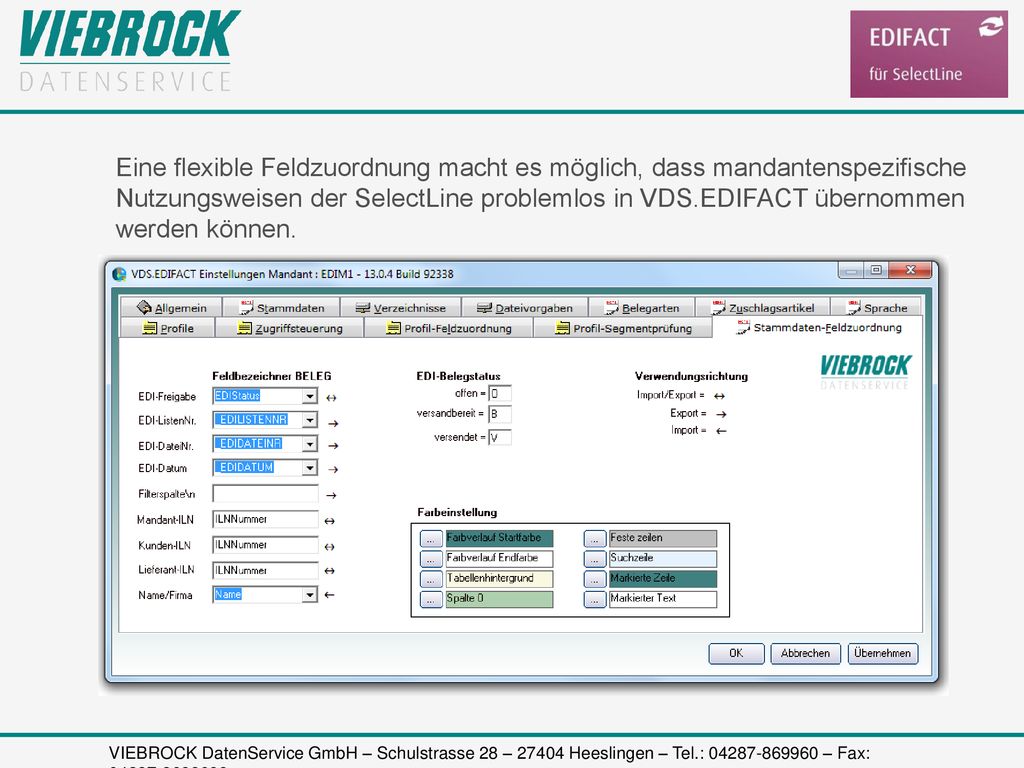Select the Dateivorgaben tab

[524, 308]
